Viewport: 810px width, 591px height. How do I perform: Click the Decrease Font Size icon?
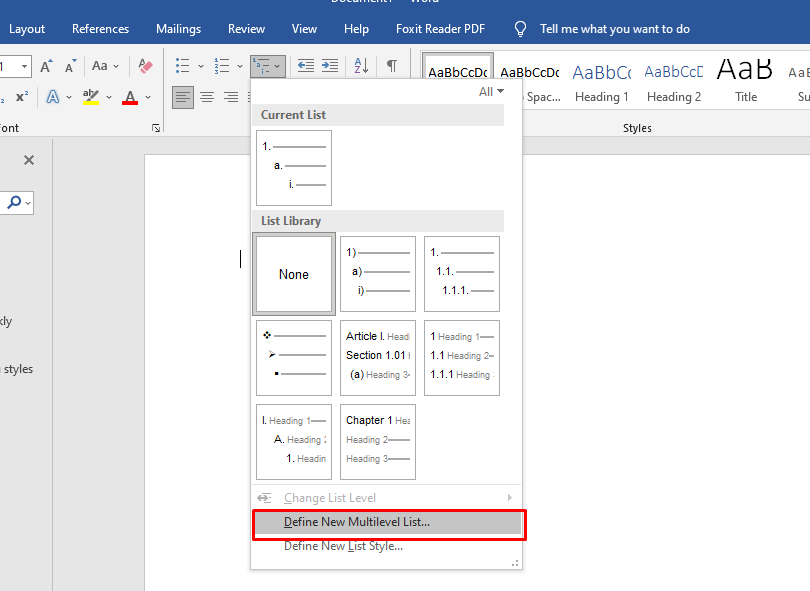[70, 66]
